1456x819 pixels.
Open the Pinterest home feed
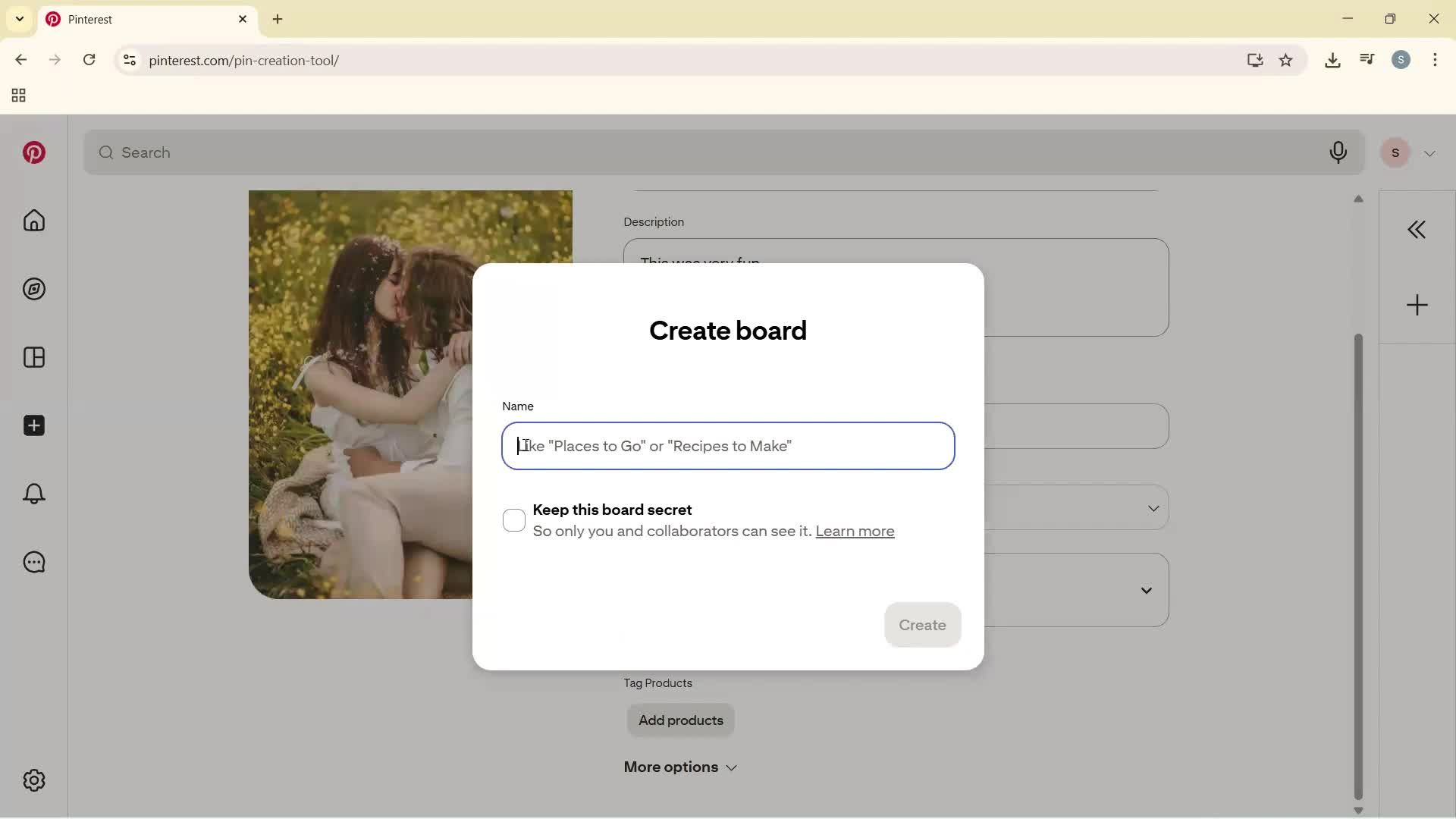point(33,221)
